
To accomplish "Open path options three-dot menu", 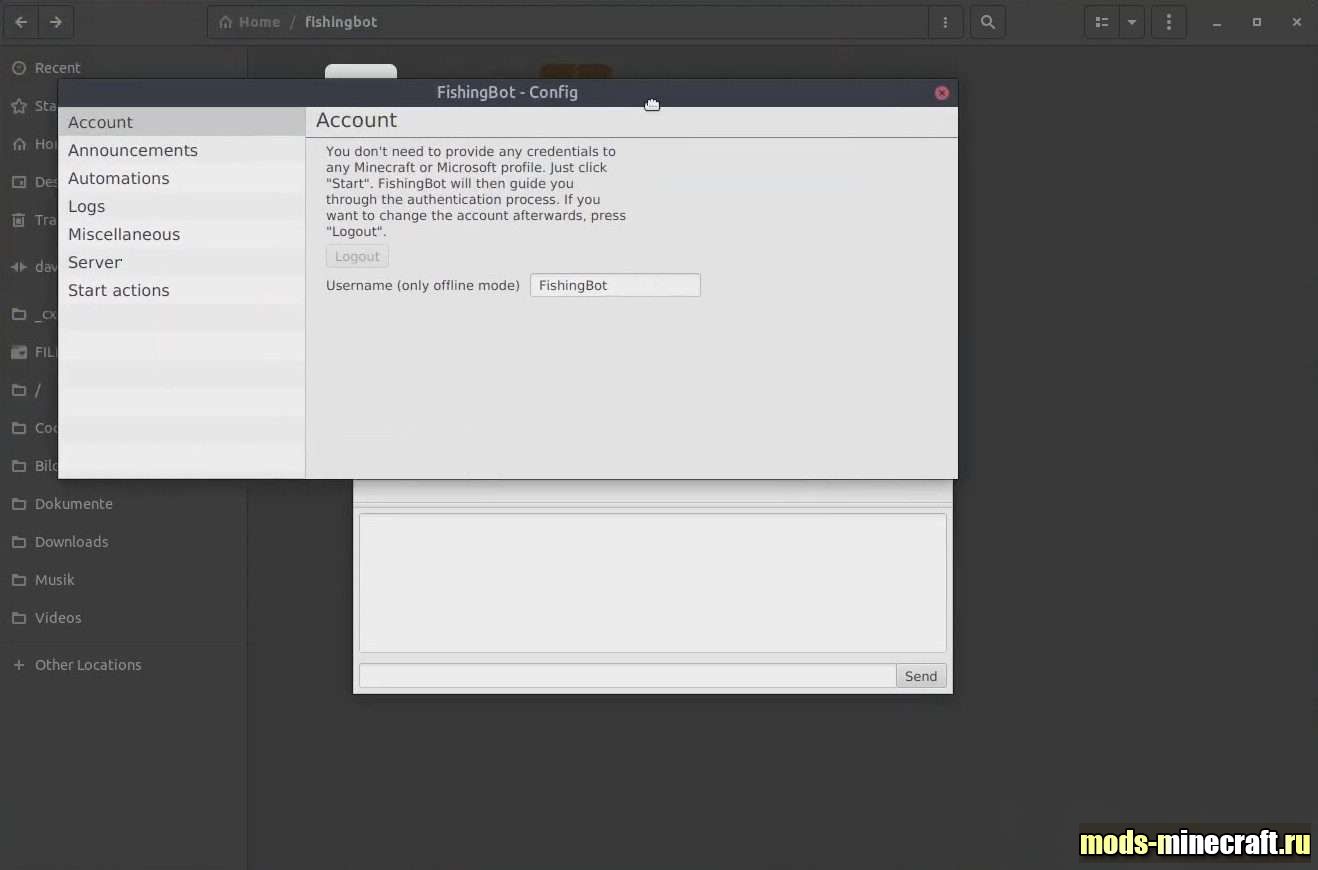I will coord(945,22).
